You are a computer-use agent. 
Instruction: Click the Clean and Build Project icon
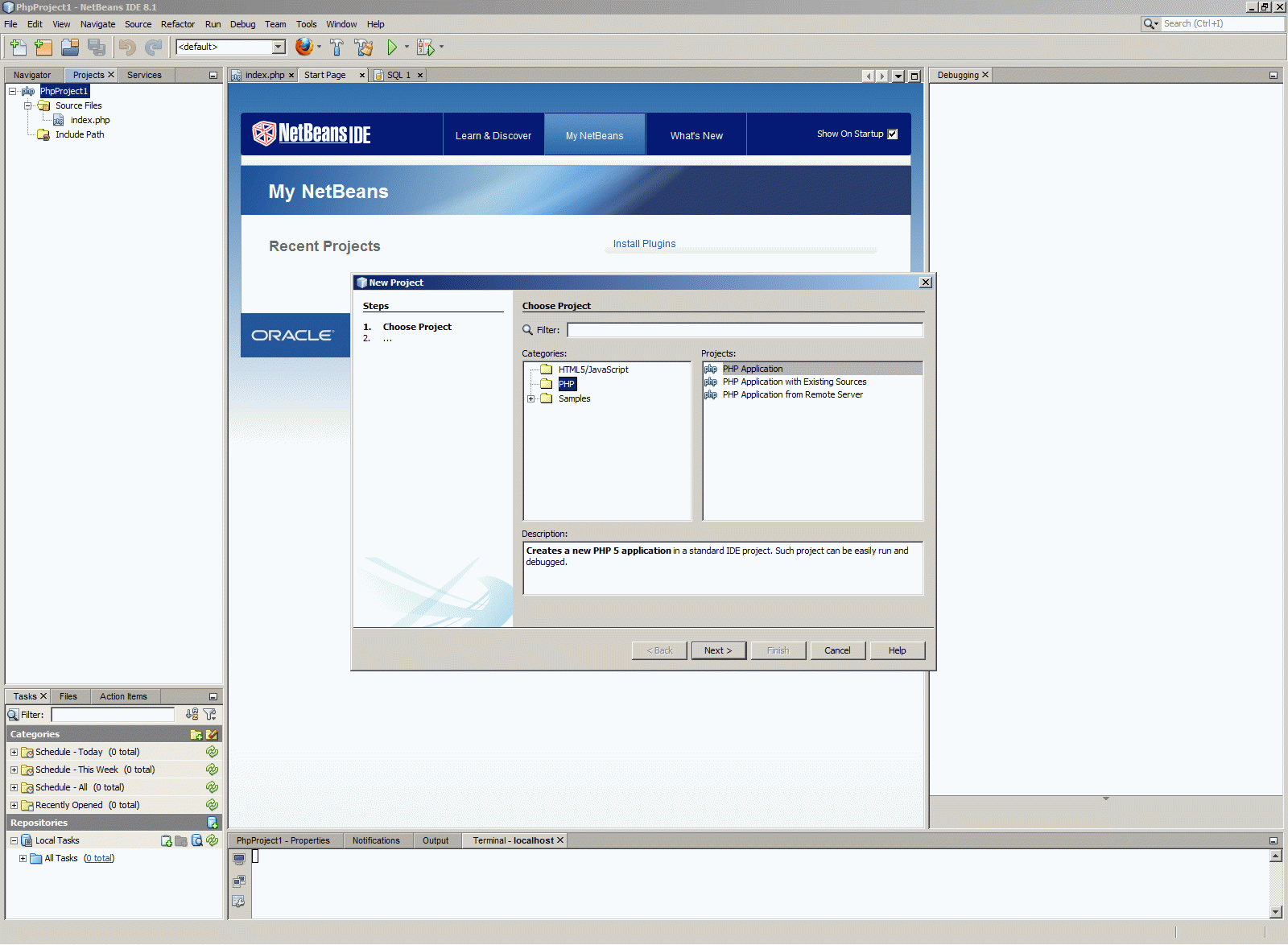(x=364, y=47)
